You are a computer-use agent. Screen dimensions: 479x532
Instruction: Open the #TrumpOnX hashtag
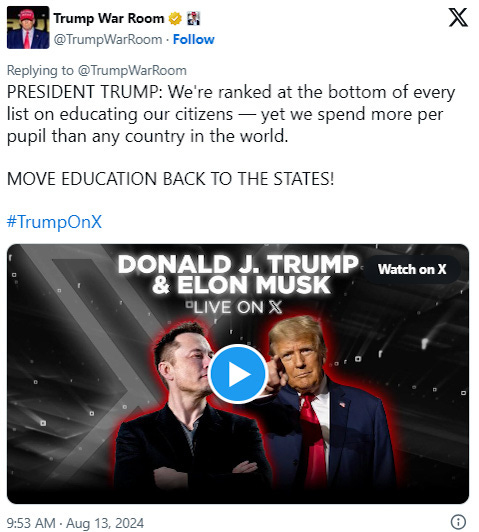(x=54, y=222)
